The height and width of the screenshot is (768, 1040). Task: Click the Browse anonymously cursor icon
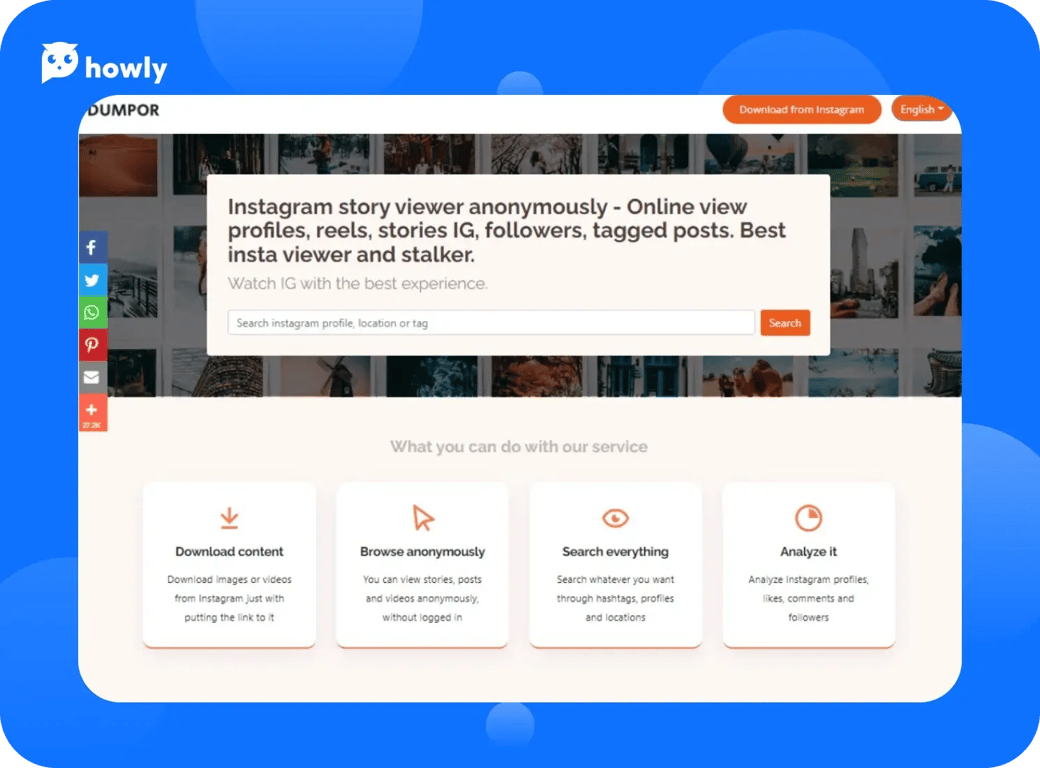click(423, 518)
